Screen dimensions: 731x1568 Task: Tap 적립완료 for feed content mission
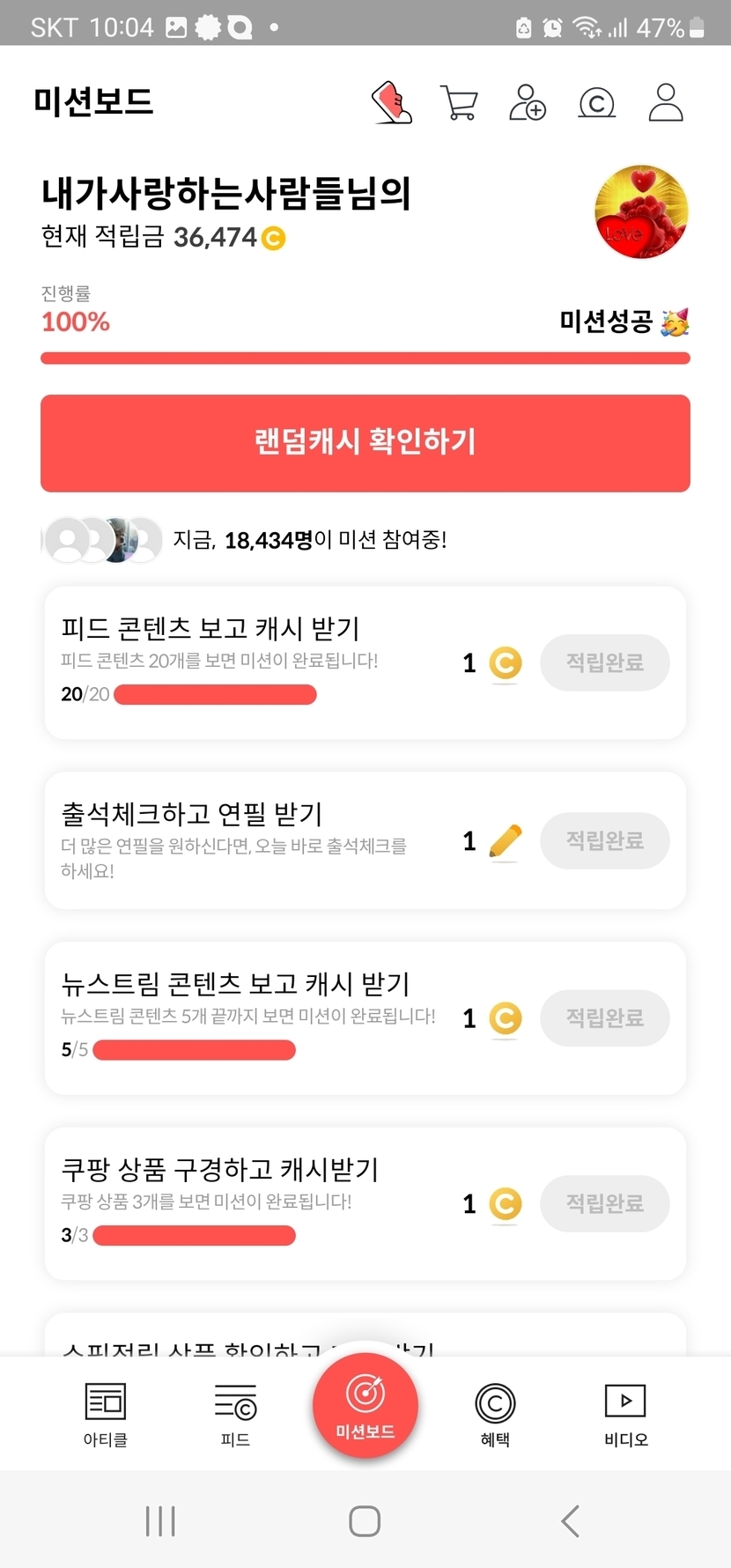[x=604, y=662]
